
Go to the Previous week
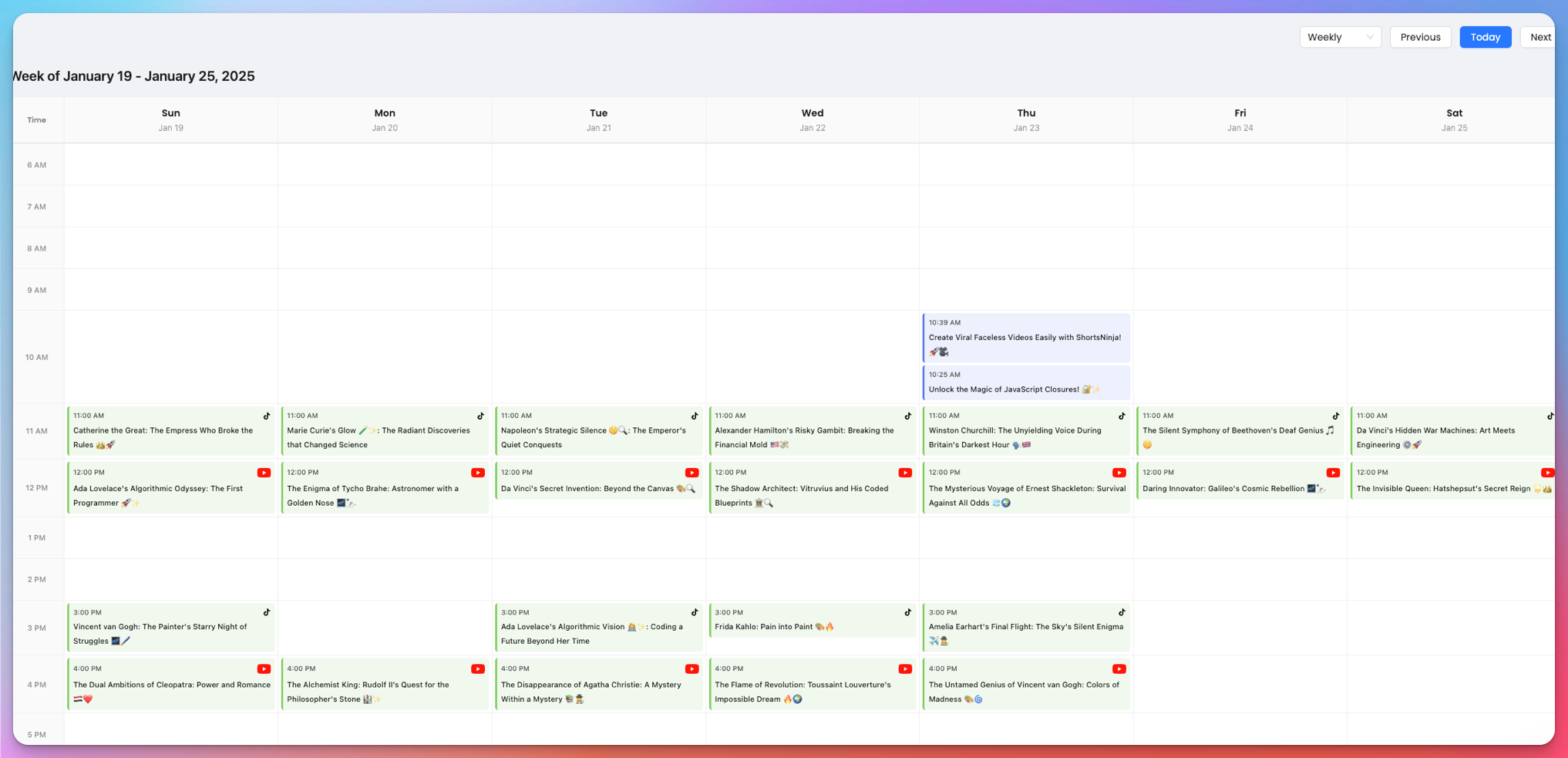[x=1420, y=37]
